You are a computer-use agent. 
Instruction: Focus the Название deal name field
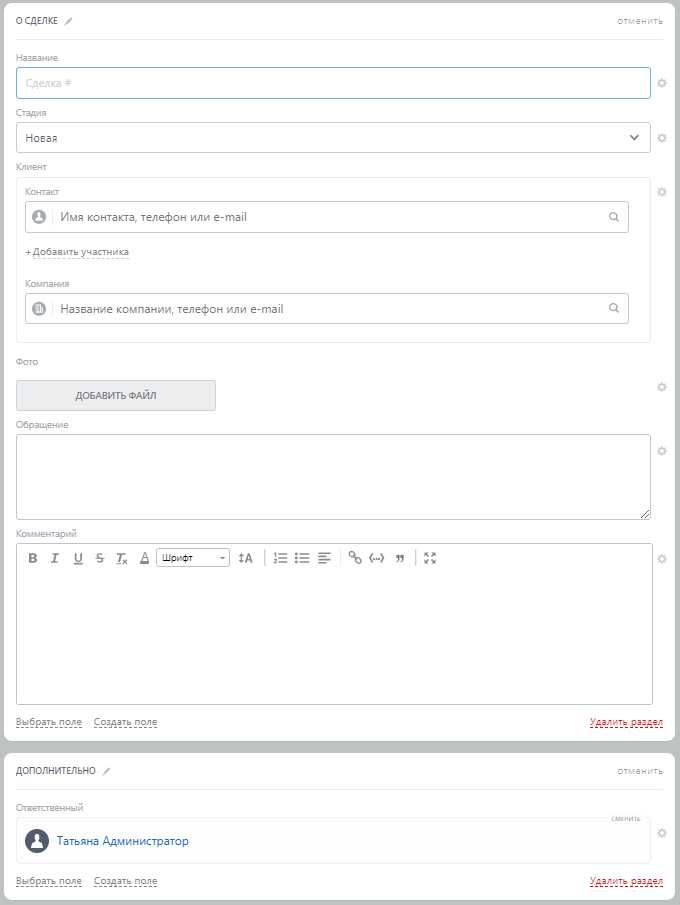pyautogui.click(x=333, y=83)
